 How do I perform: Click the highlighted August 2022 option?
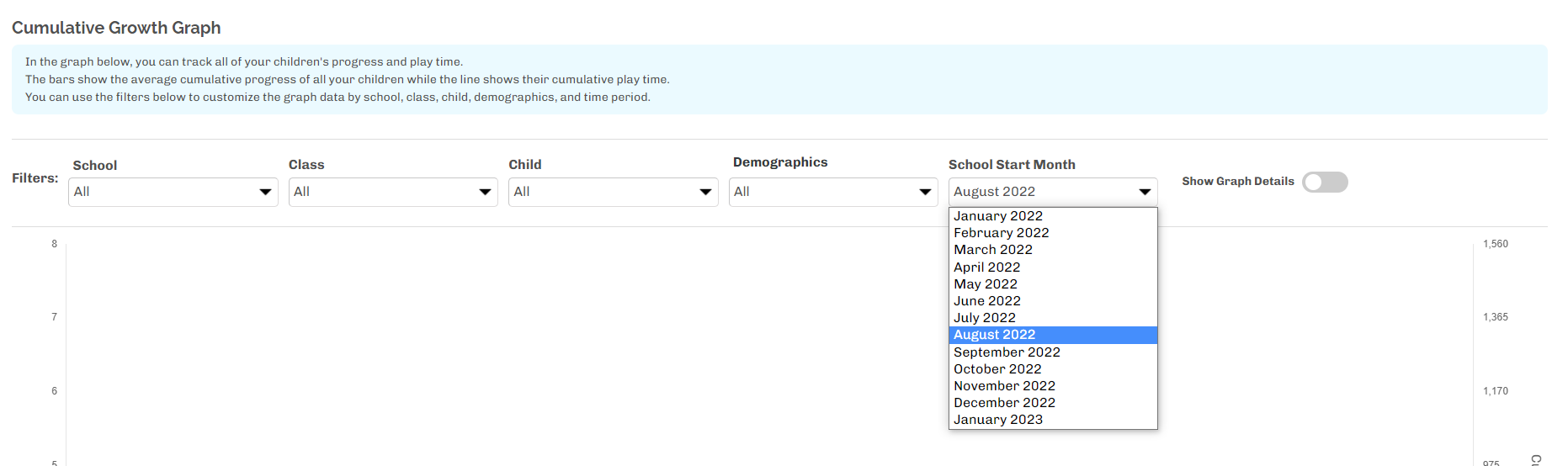point(995,335)
